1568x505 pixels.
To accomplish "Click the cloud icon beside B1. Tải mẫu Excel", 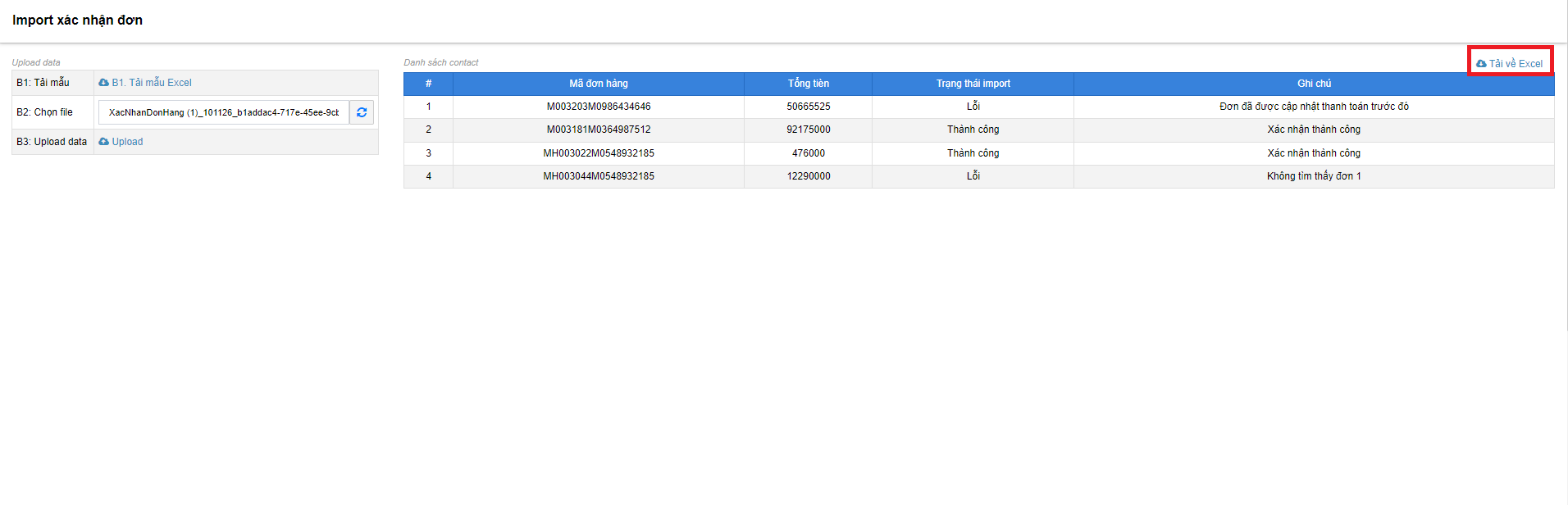I will tap(103, 83).
